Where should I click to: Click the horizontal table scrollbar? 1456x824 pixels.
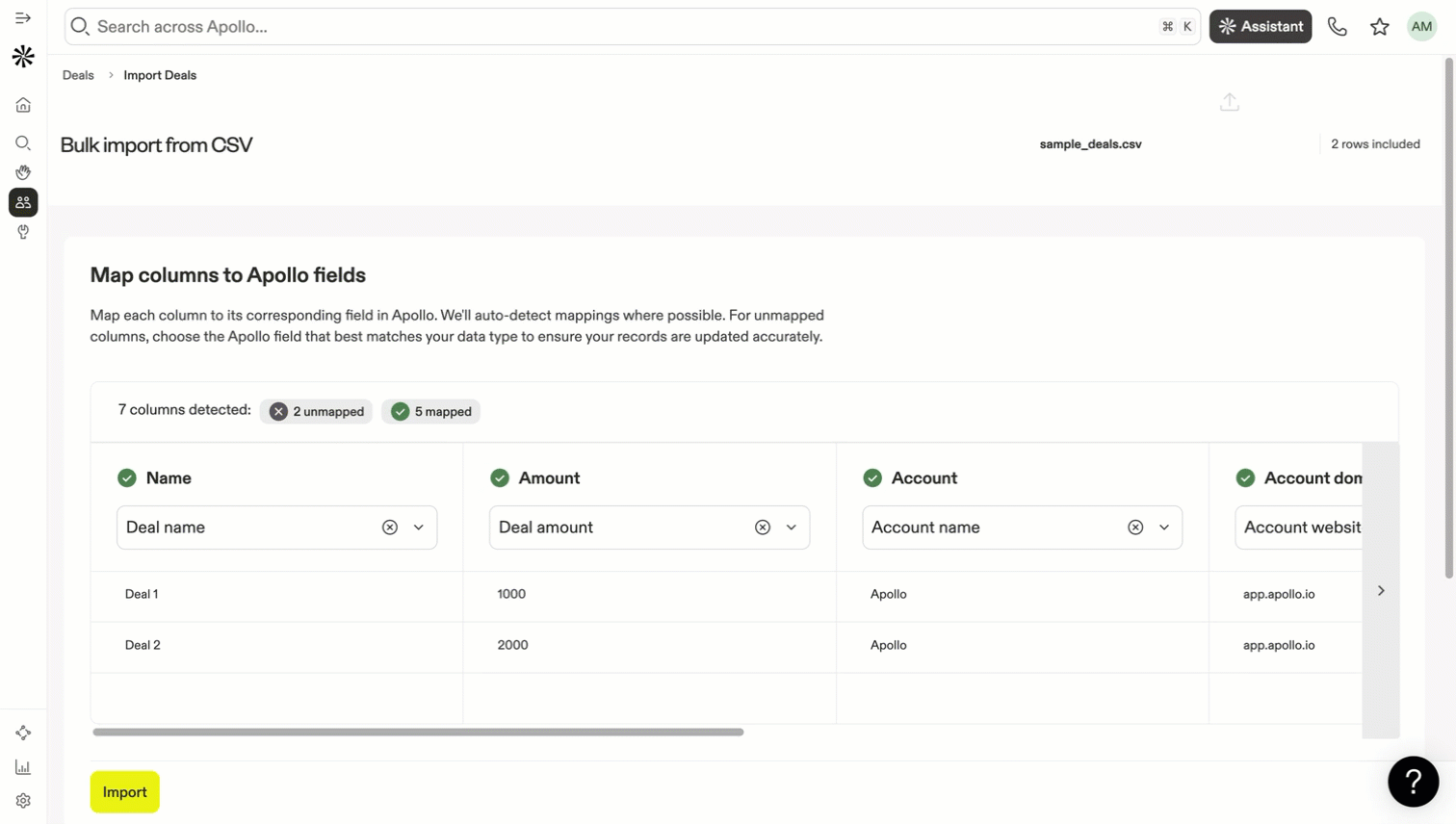click(418, 733)
